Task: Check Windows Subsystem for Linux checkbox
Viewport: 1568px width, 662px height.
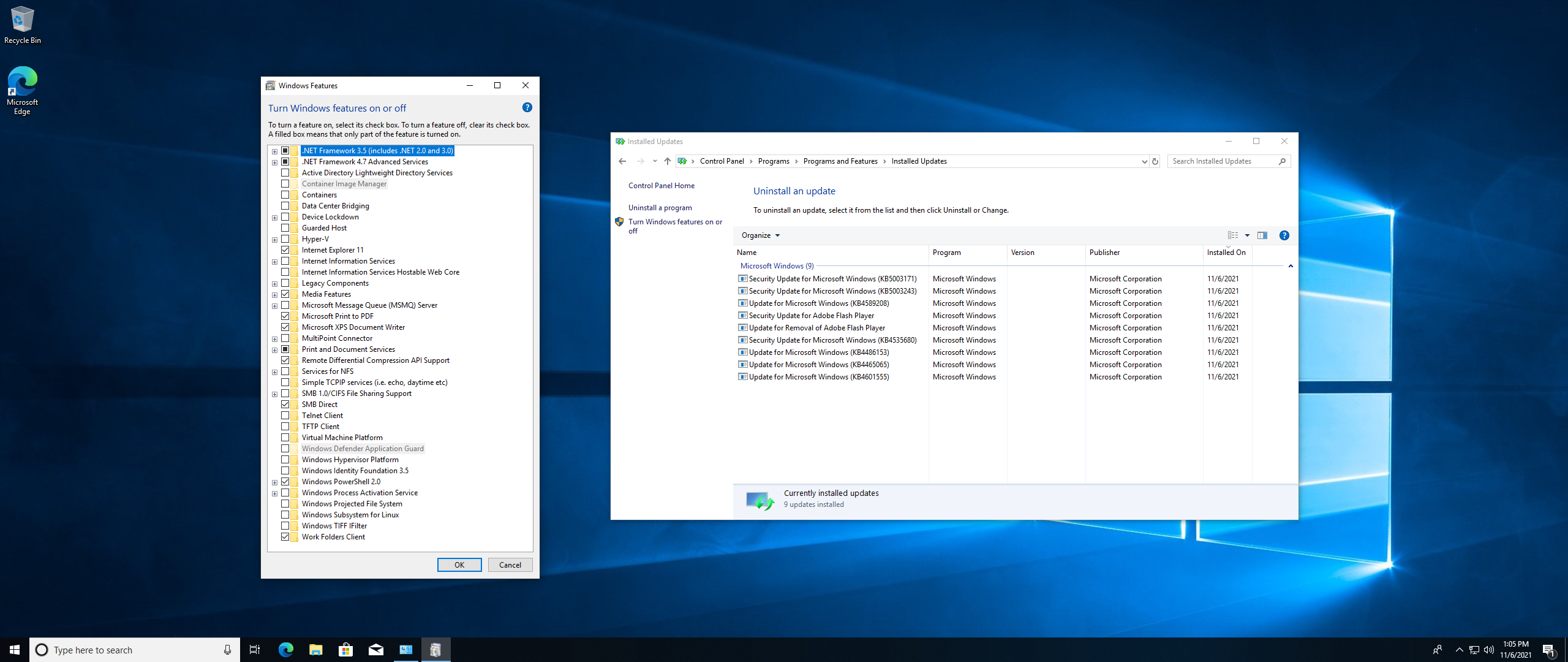Action: [x=285, y=515]
